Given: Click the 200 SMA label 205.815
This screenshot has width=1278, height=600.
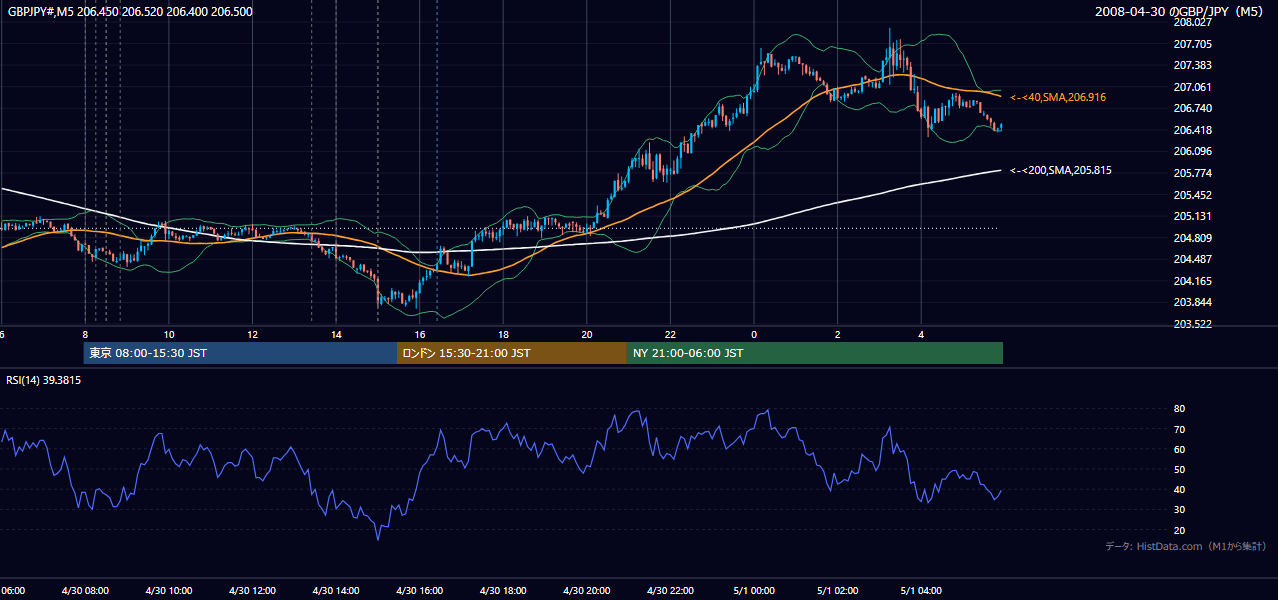Looking at the screenshot, I should pos(1060,170).
